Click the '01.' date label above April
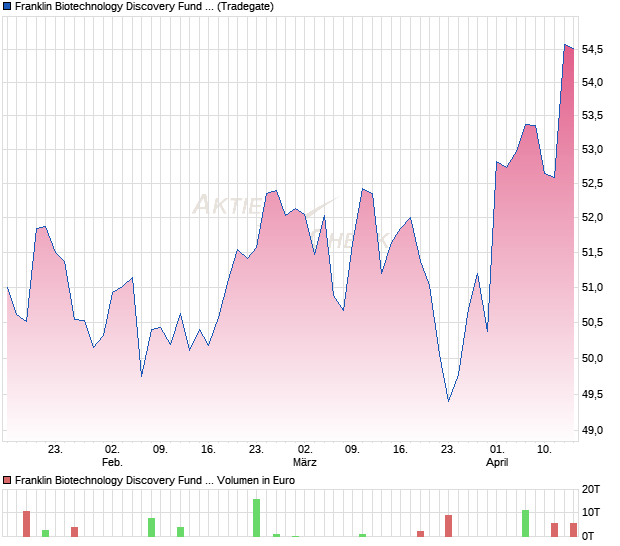Image resolution: width=620 pixels, height=546 pixels. 497,450
